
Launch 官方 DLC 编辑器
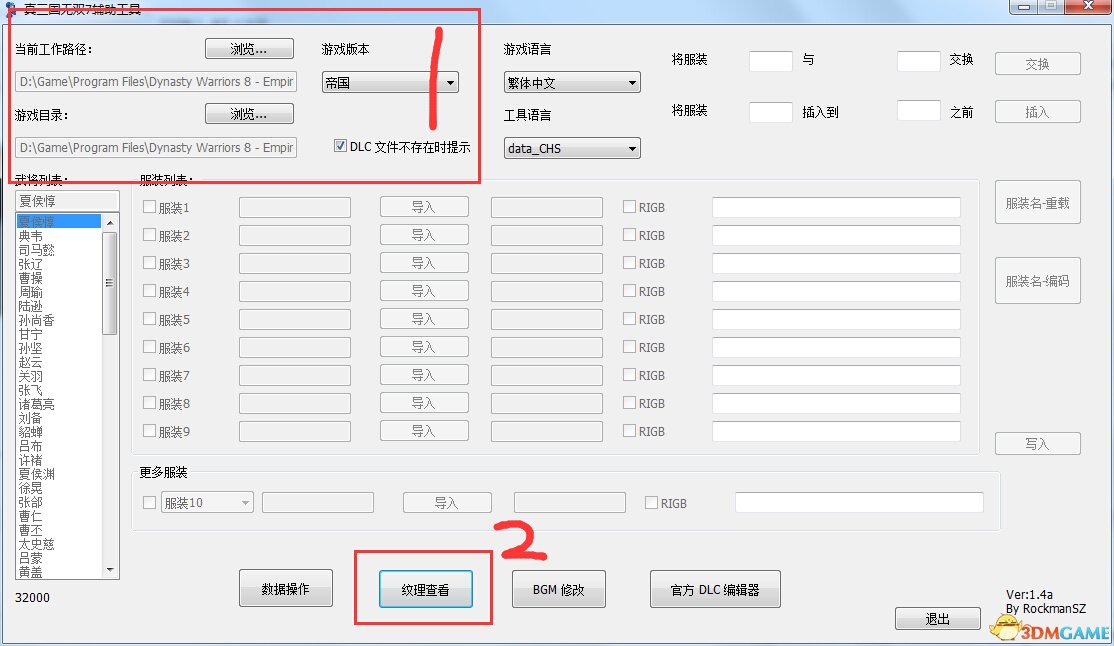click(715, 589)
